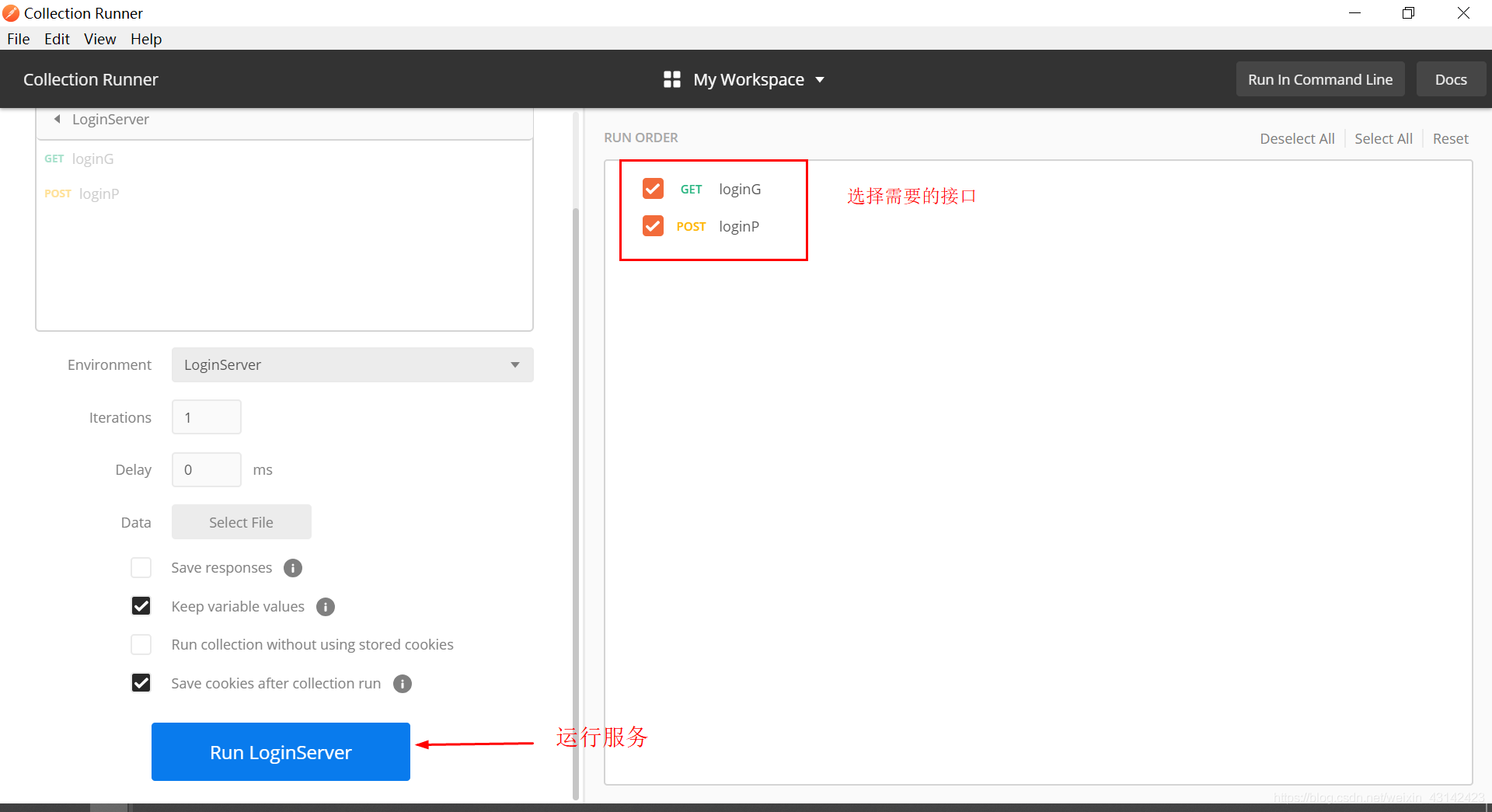Viewport: 1492px width, 812px height.
Task: Open Docs button
Action: (1451, 79)
